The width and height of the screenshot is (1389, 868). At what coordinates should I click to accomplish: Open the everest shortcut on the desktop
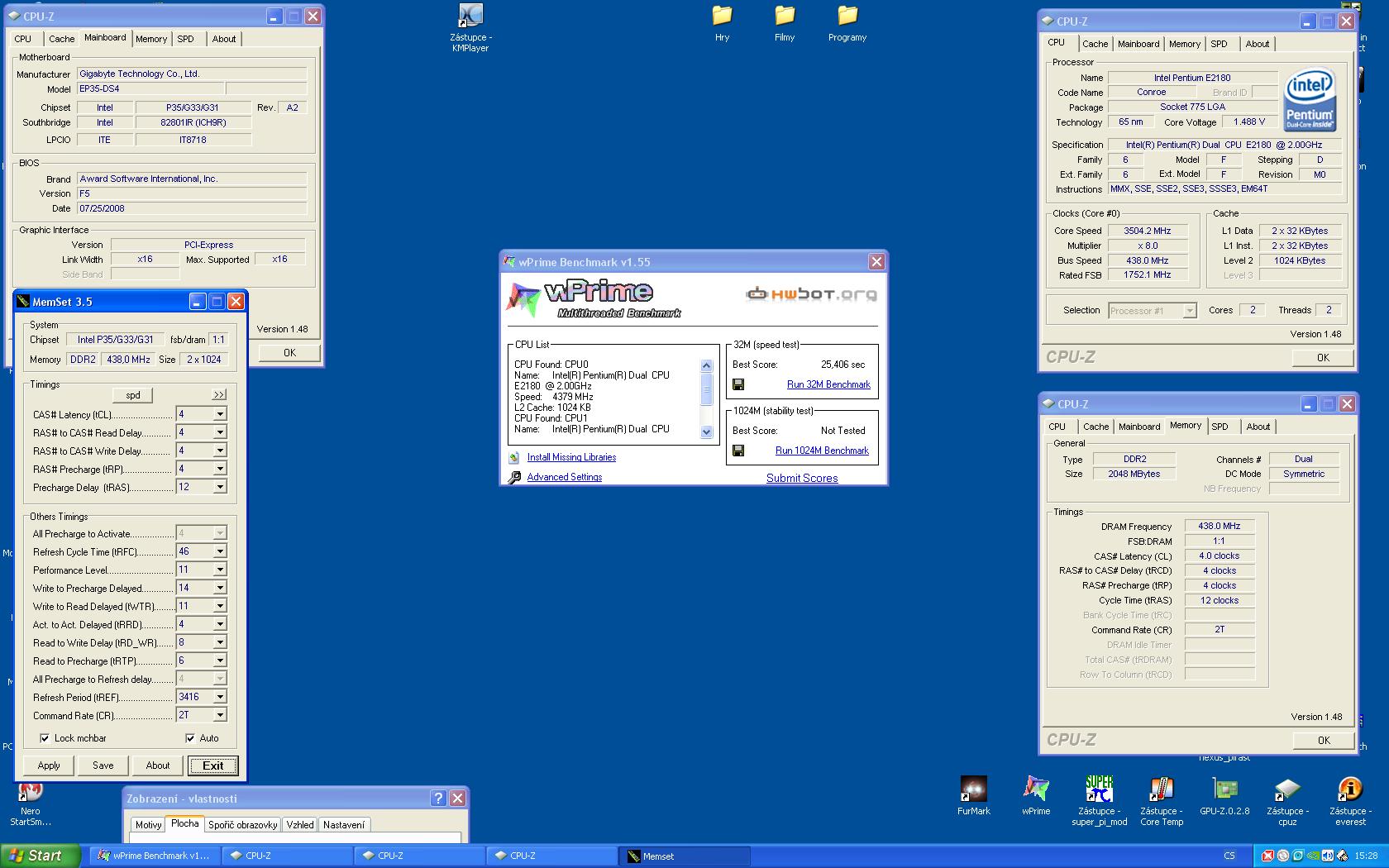coord(1350,789)
